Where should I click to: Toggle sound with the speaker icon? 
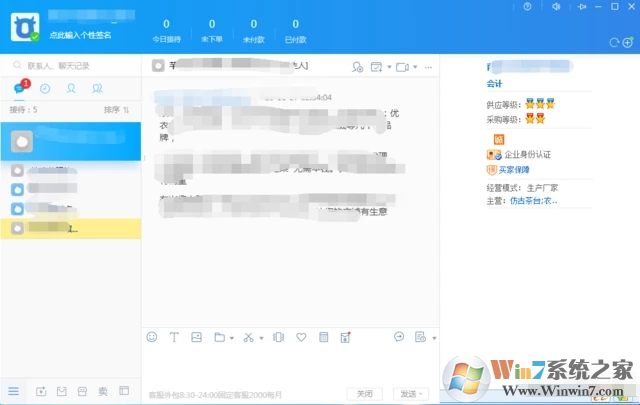[556, 7]
